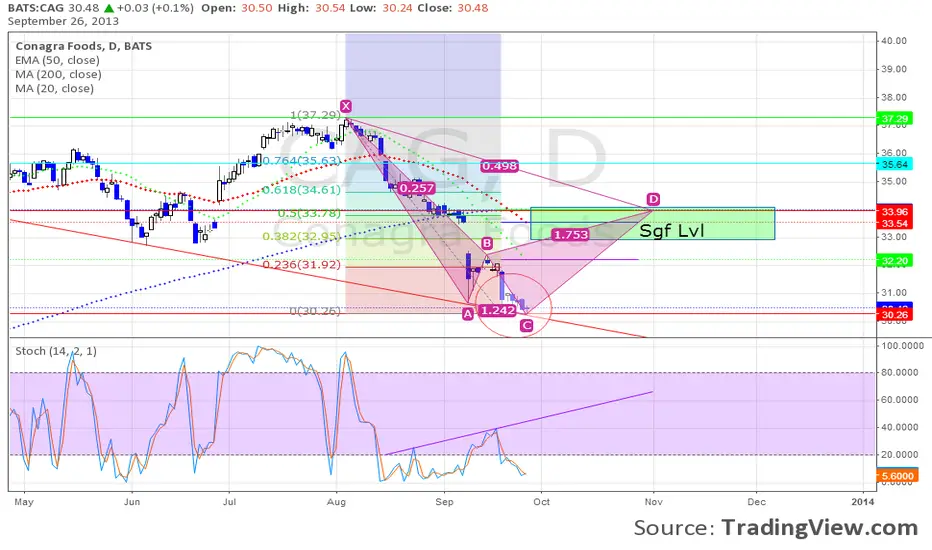
Task: Click the orange 5.6000 stochastic value tag
Action: (897, 476)
